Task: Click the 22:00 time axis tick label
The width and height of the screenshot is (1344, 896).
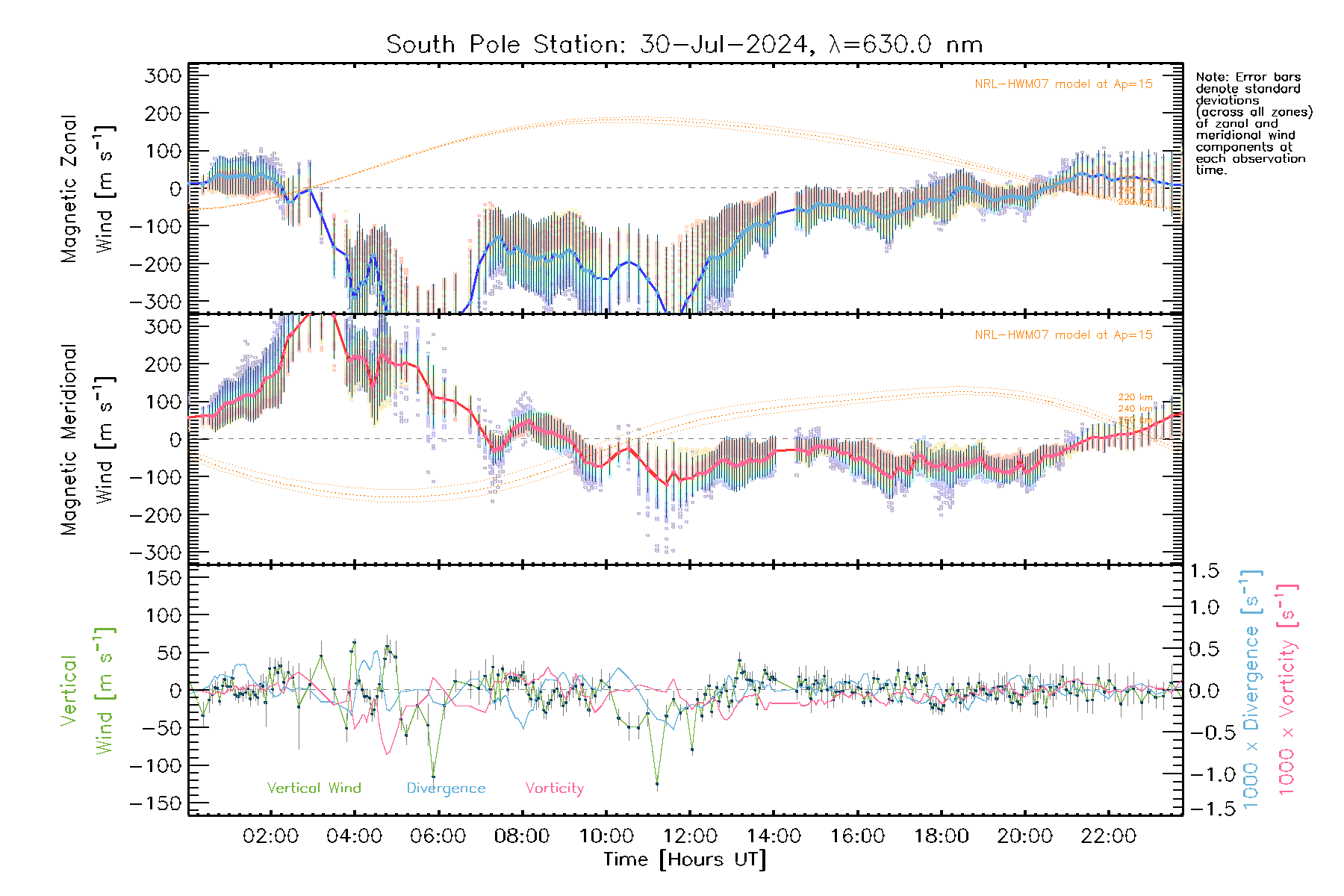Action: click(x=1108, y=836)
